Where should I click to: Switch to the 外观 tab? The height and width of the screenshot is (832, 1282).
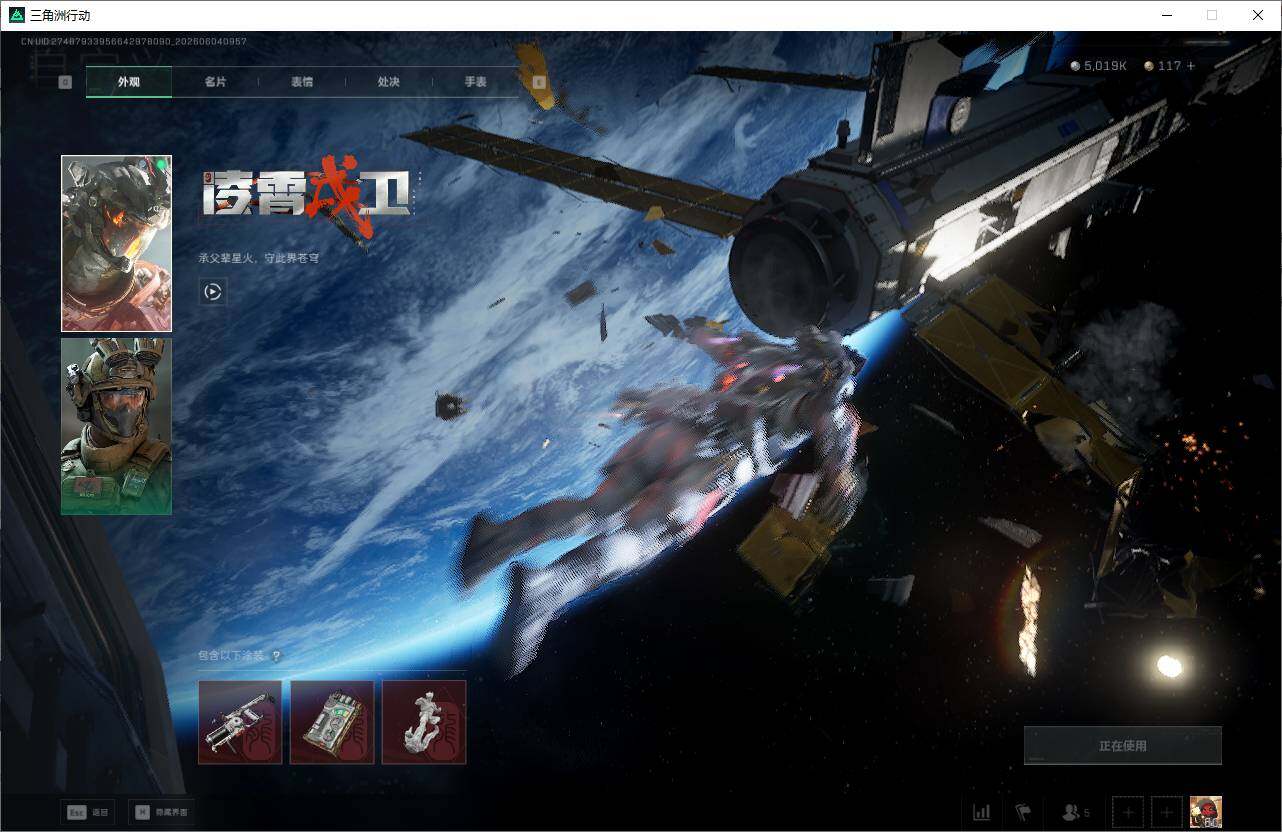(129, 82)
